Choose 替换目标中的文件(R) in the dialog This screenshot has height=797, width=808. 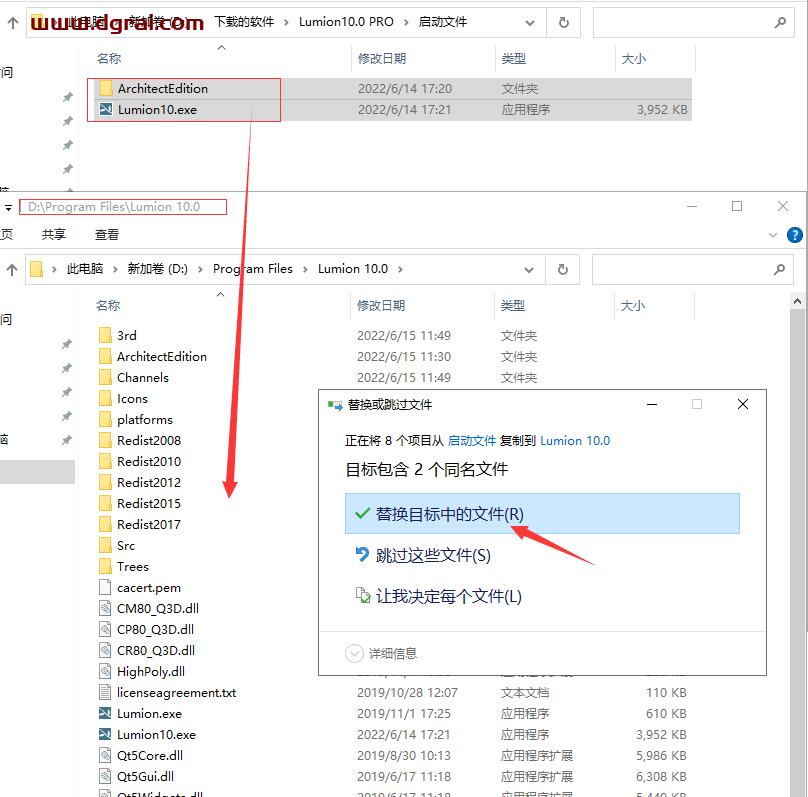coord(542,514)
